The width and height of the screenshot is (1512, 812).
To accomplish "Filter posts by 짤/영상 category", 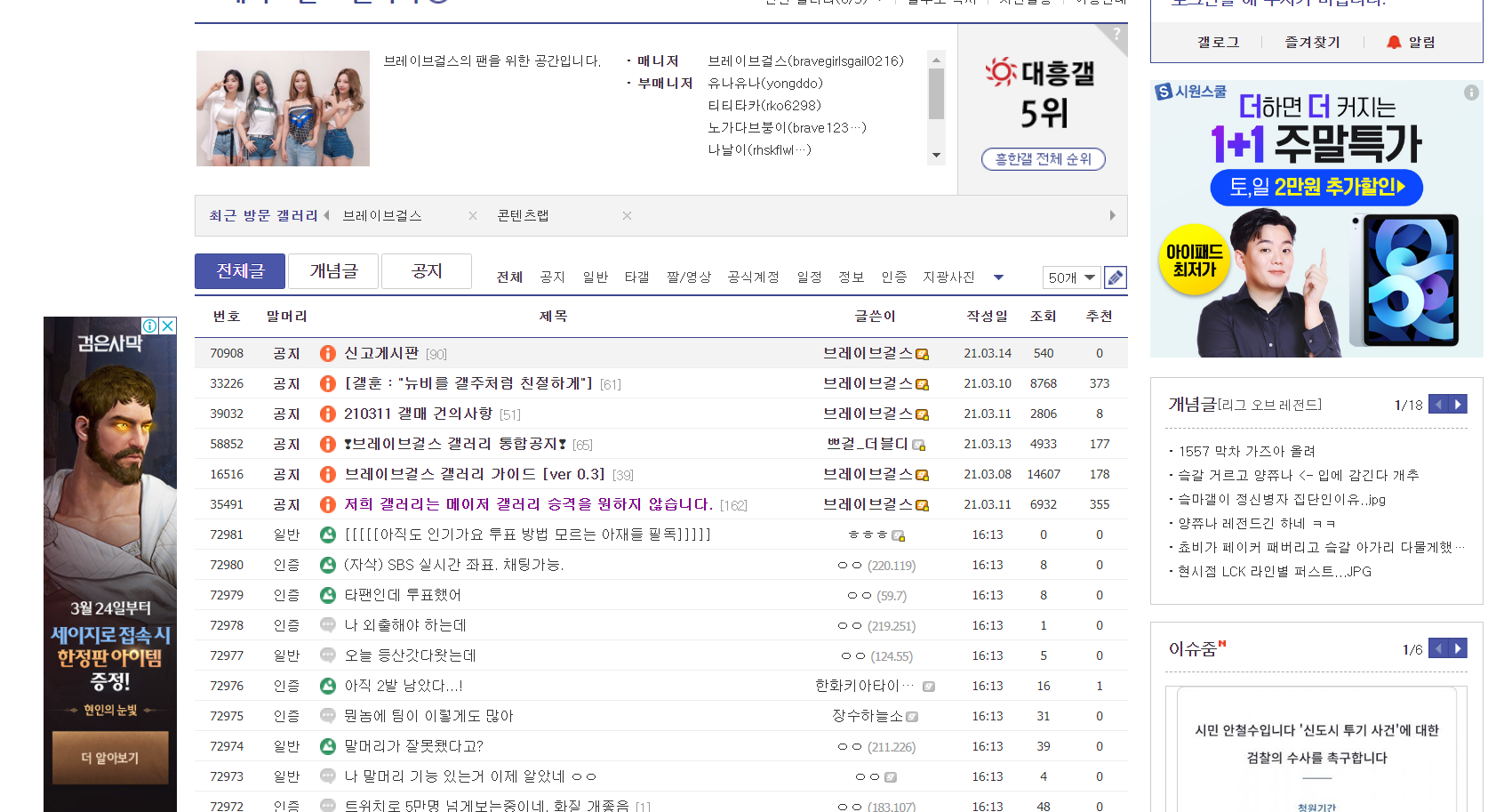I will (689, 277).
